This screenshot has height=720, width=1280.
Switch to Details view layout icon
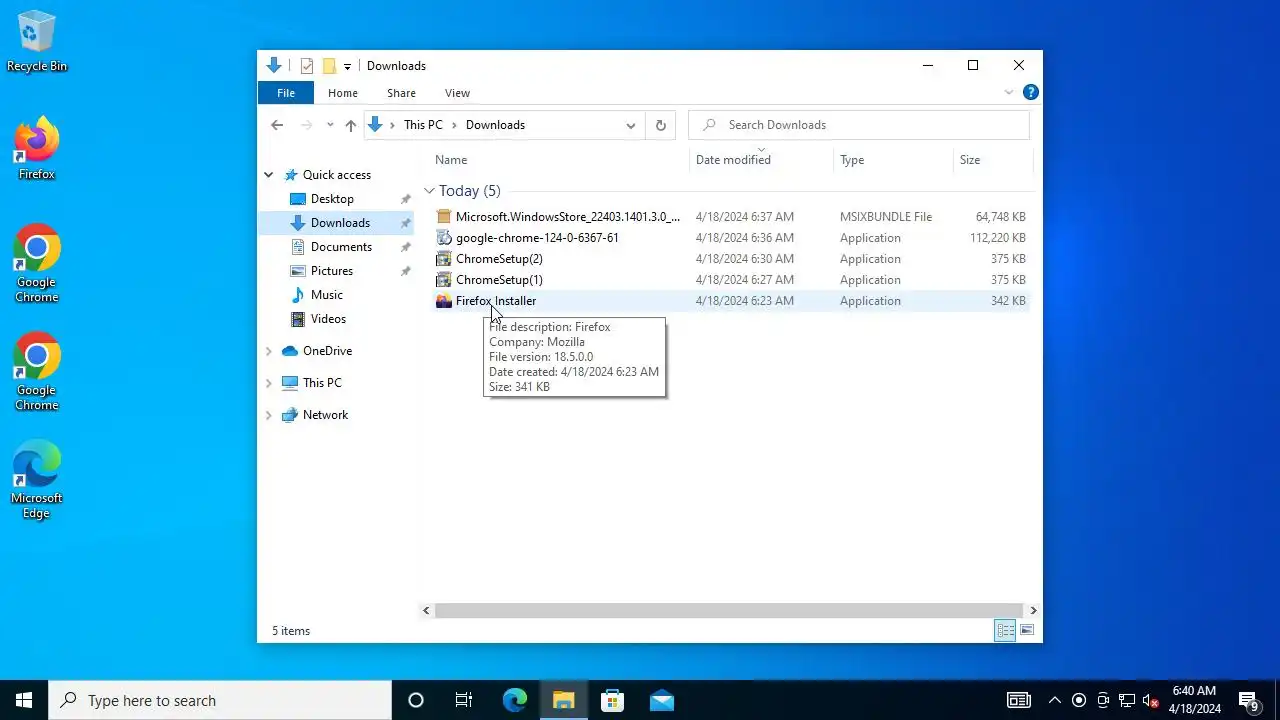point(1005,630)
